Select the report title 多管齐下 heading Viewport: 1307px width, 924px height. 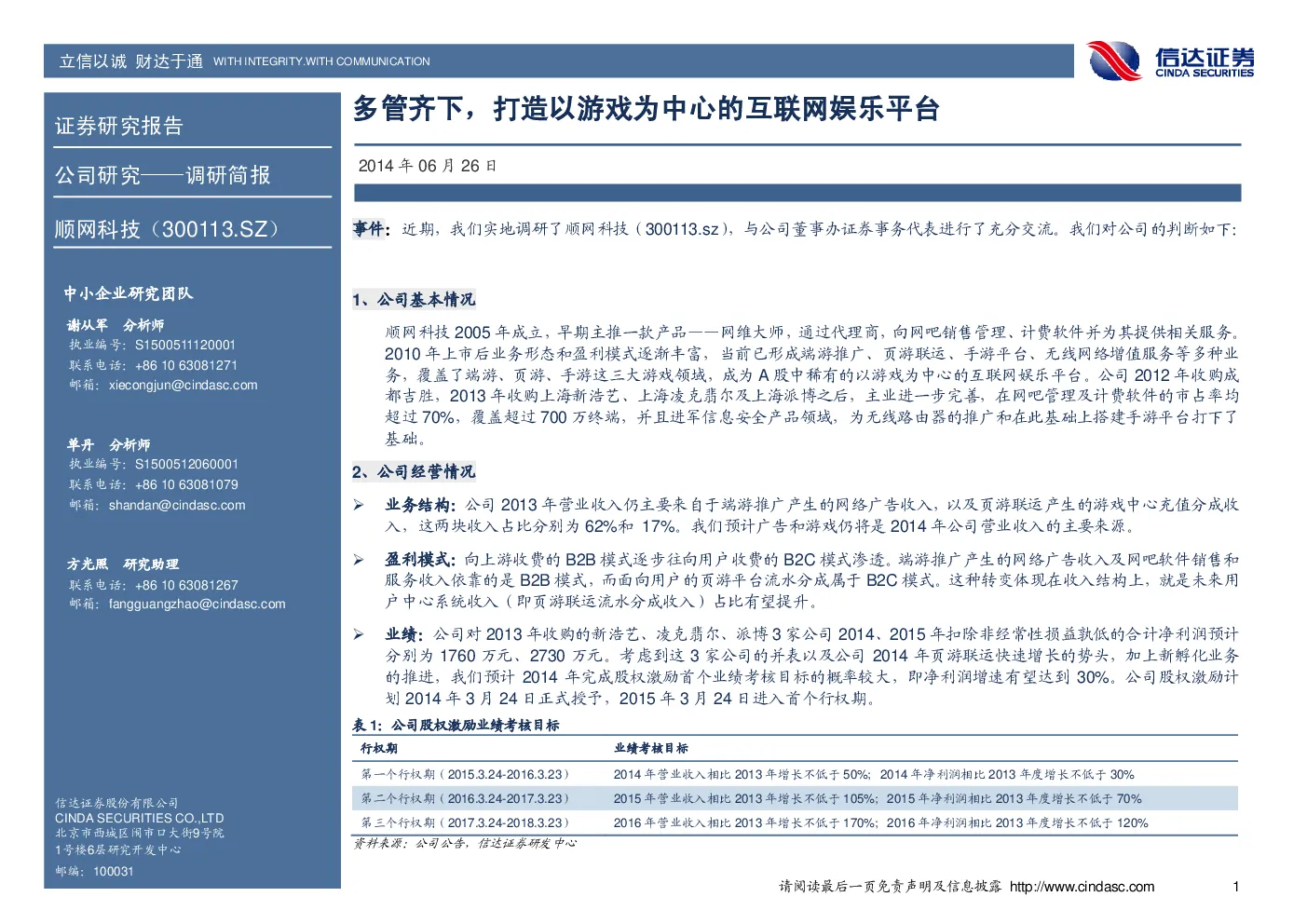[x=646, y=109]
